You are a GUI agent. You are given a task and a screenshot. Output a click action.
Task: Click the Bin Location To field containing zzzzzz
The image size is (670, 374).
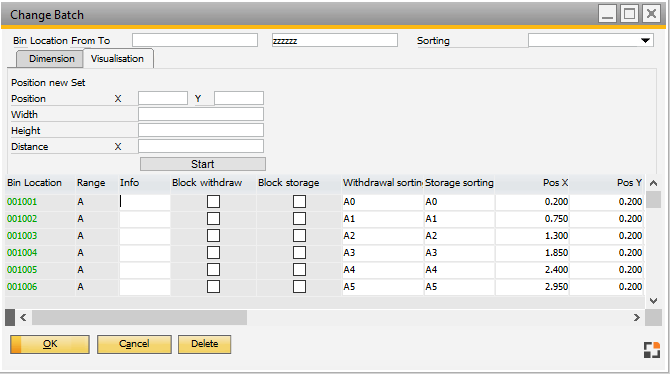click(335, 40)
